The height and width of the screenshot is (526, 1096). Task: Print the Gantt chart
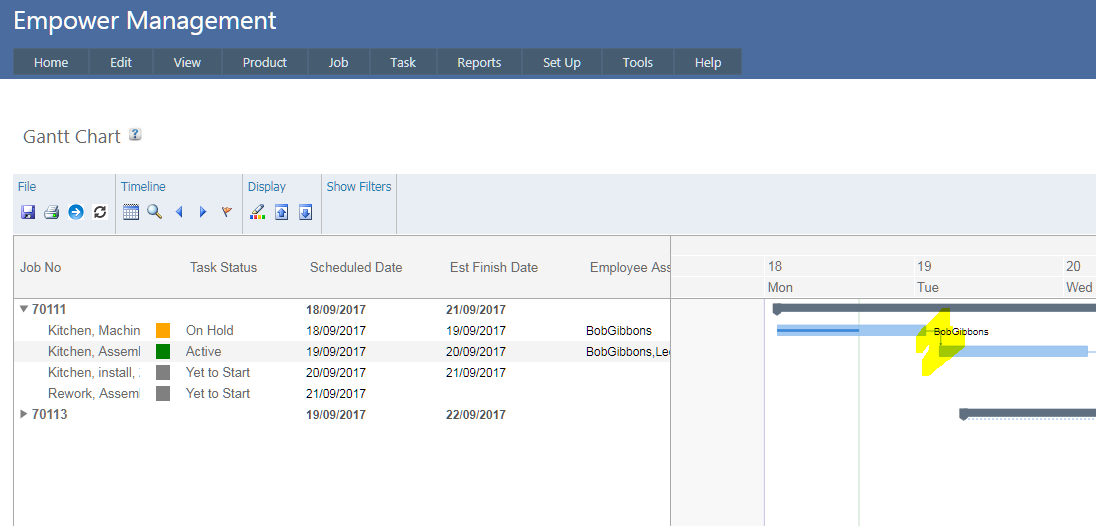[51, 212]
